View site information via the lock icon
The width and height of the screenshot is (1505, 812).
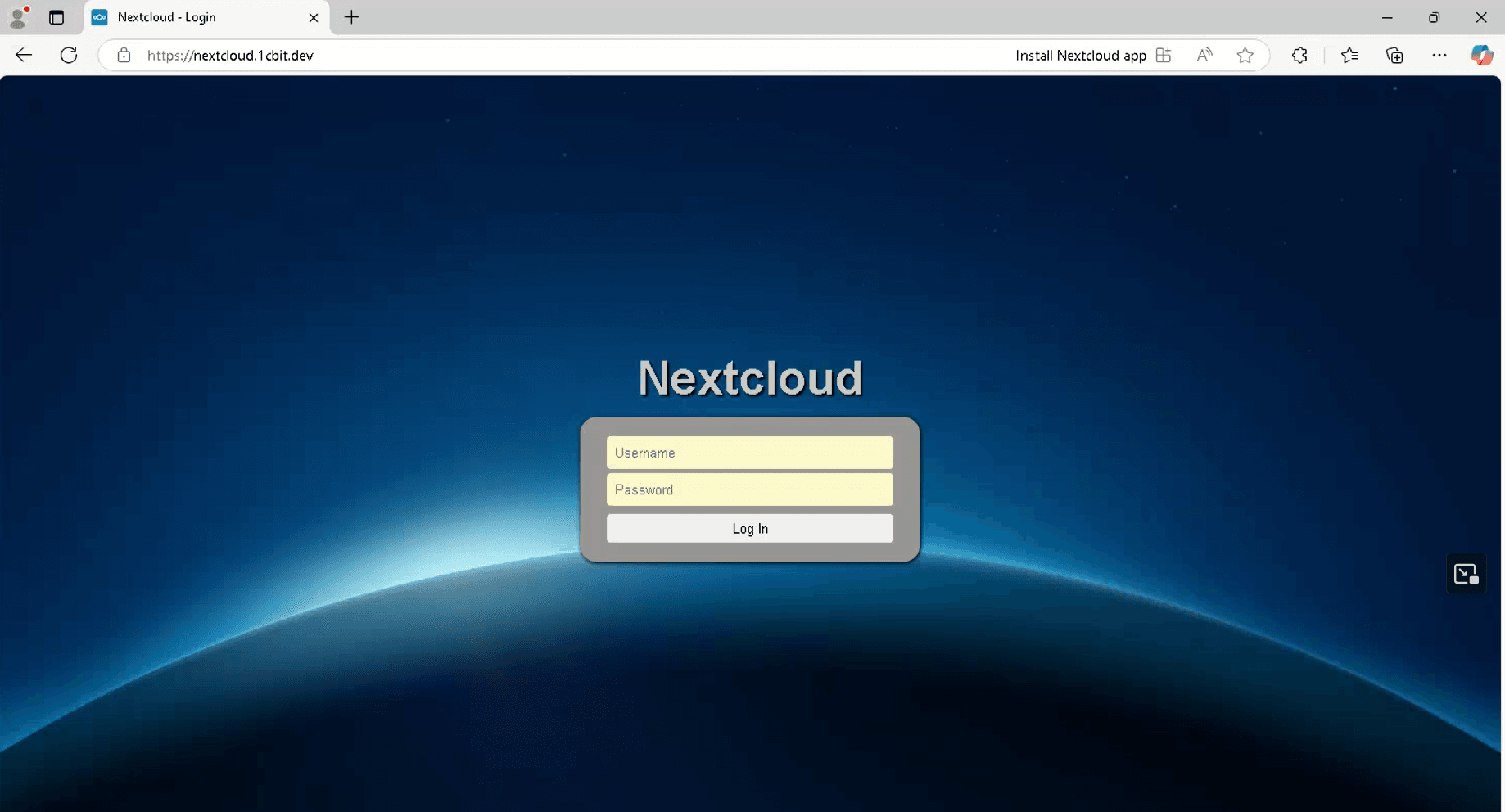pyautogui.click(x=124, y=55)
